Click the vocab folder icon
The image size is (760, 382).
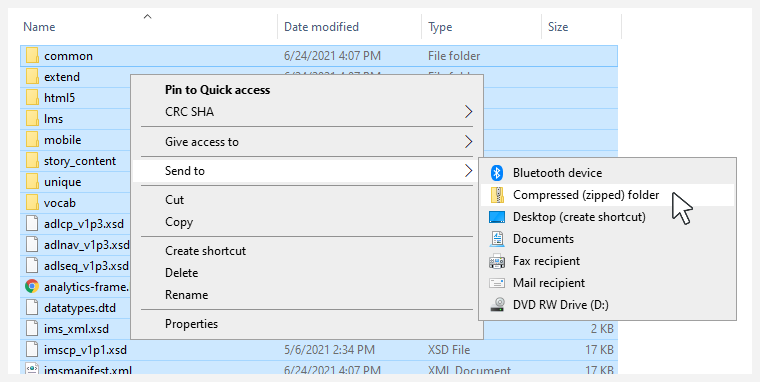click(32, 203)
